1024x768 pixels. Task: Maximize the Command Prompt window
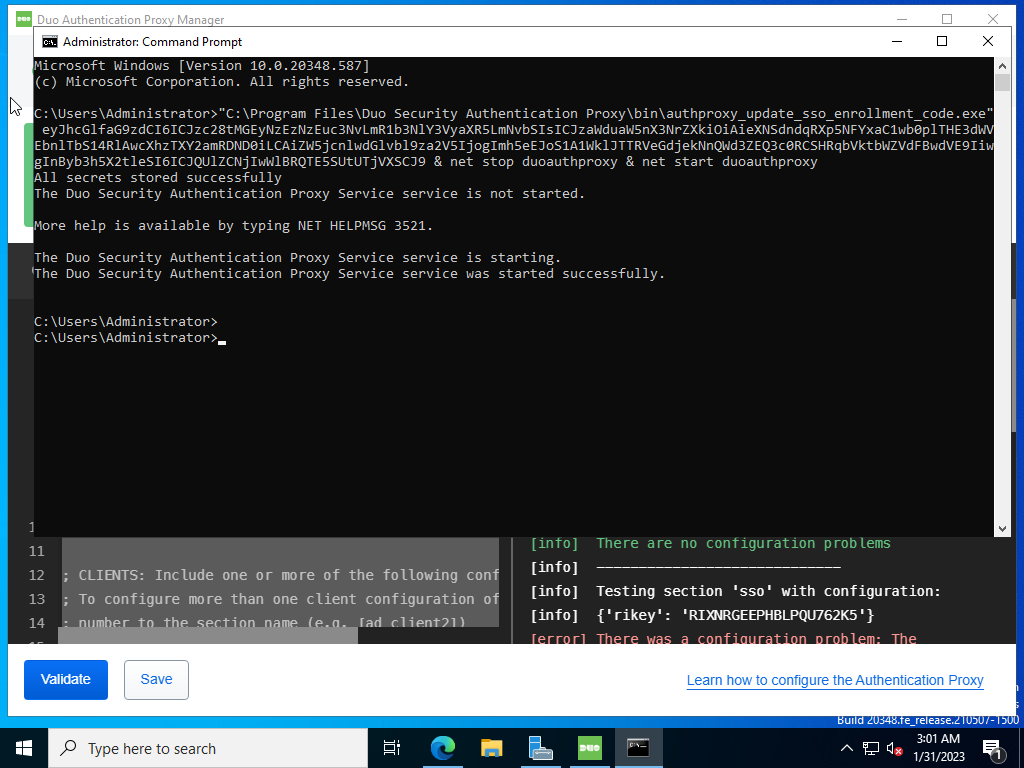click(x=942, y=41)
